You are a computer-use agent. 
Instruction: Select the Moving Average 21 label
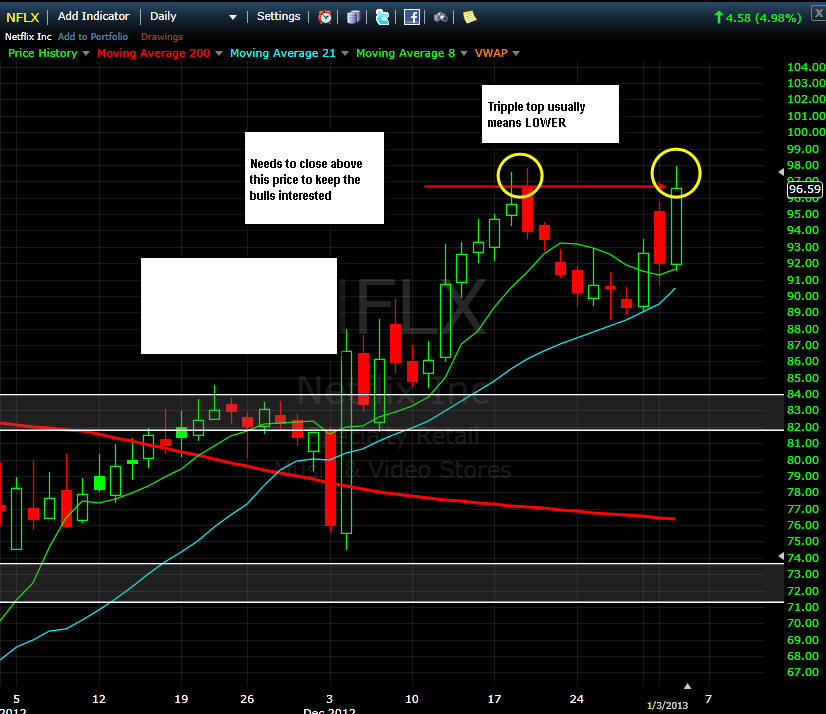(x=282, y=53)
